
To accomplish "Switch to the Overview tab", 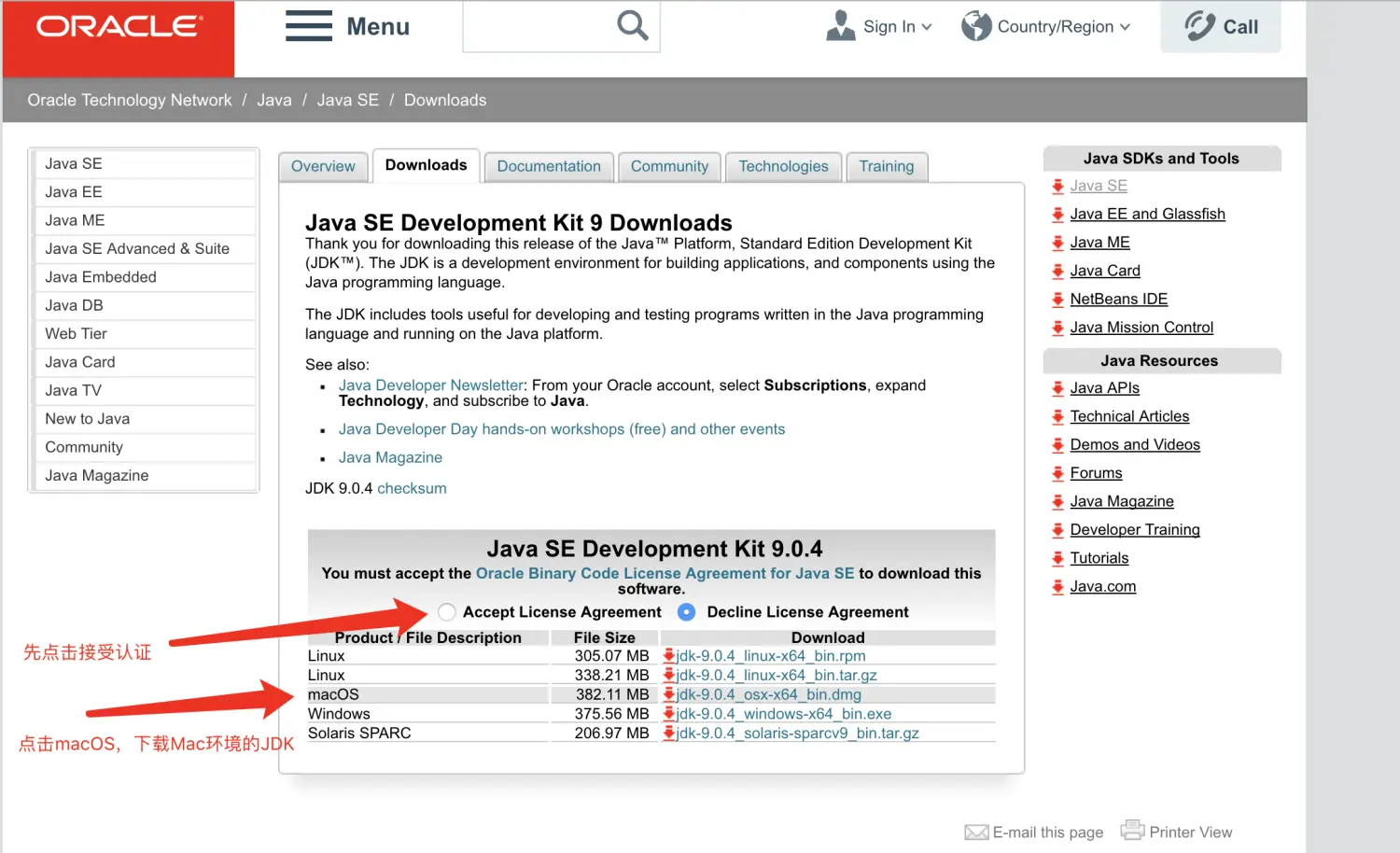I will (323, 167).
